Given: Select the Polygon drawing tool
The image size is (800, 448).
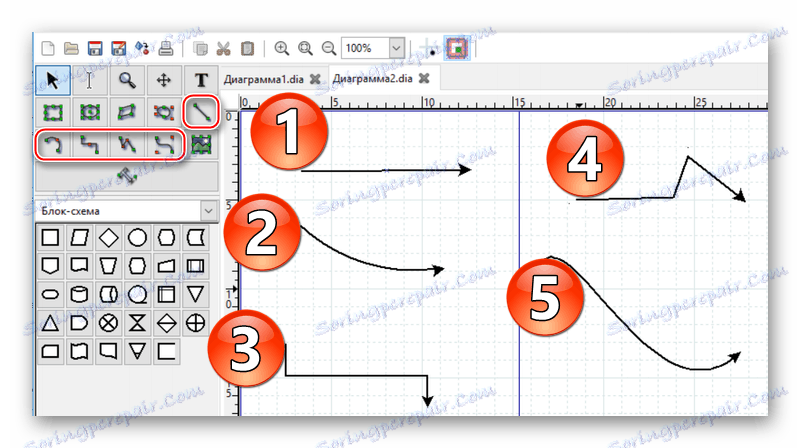Looking at the screenshot, I should click(127, 112).
